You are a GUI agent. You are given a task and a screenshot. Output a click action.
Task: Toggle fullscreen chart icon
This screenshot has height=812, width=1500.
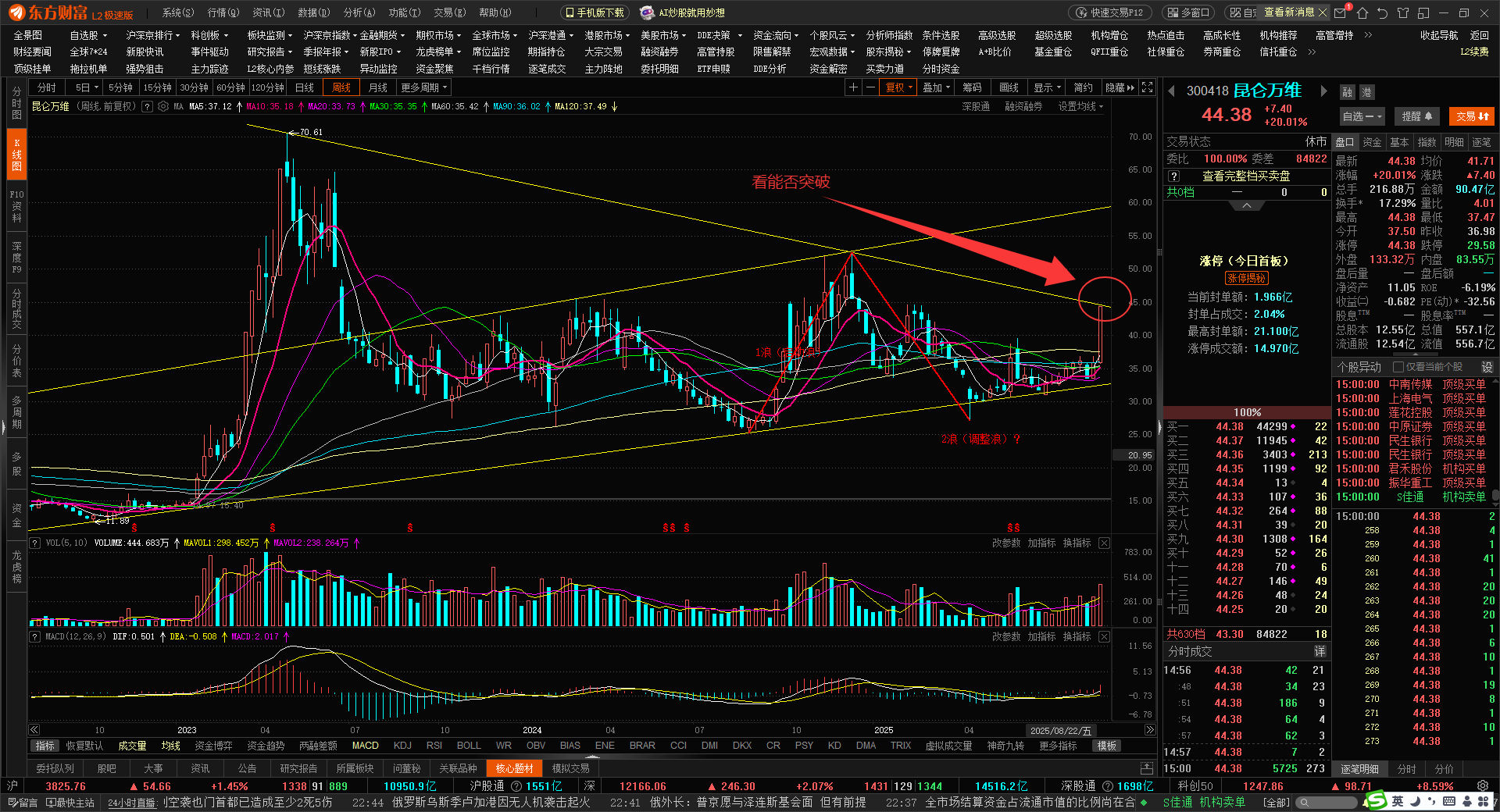1148,87
